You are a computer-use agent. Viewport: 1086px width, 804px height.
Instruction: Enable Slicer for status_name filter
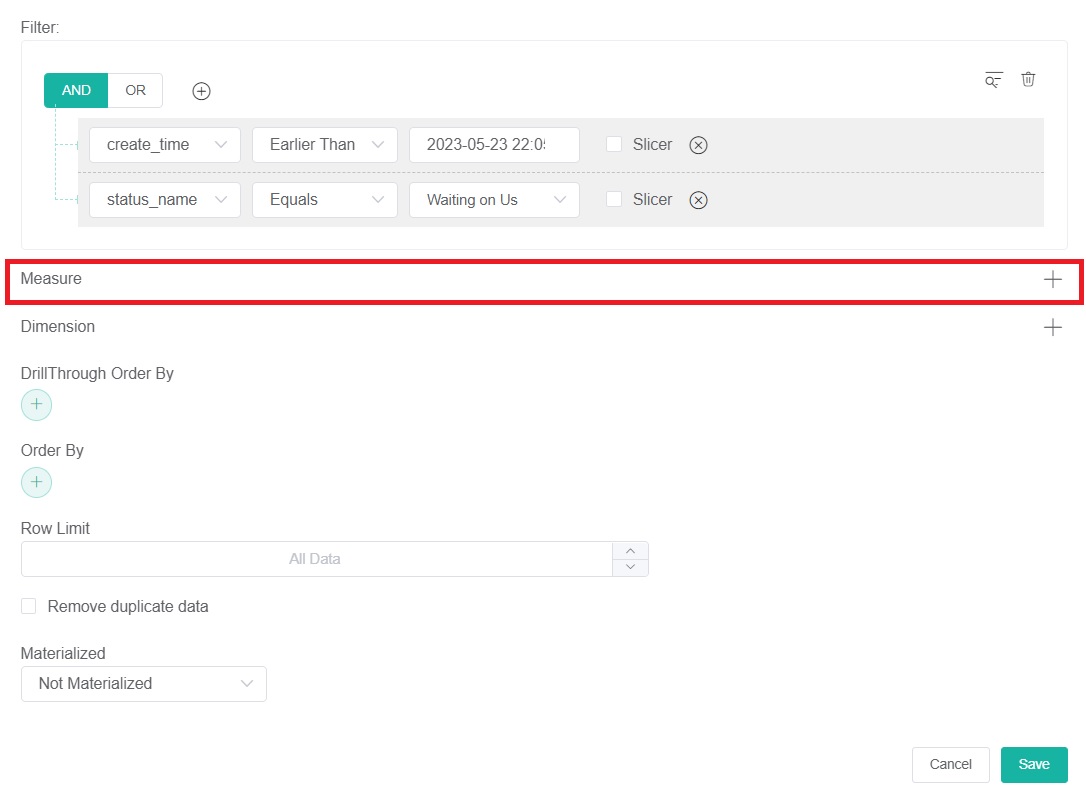click(x=614, y=199)
